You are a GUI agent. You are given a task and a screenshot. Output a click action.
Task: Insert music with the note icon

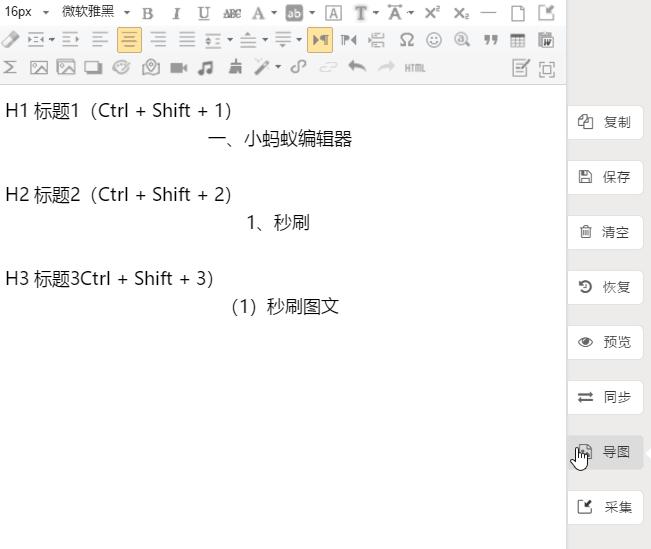(x=206, y=68)
